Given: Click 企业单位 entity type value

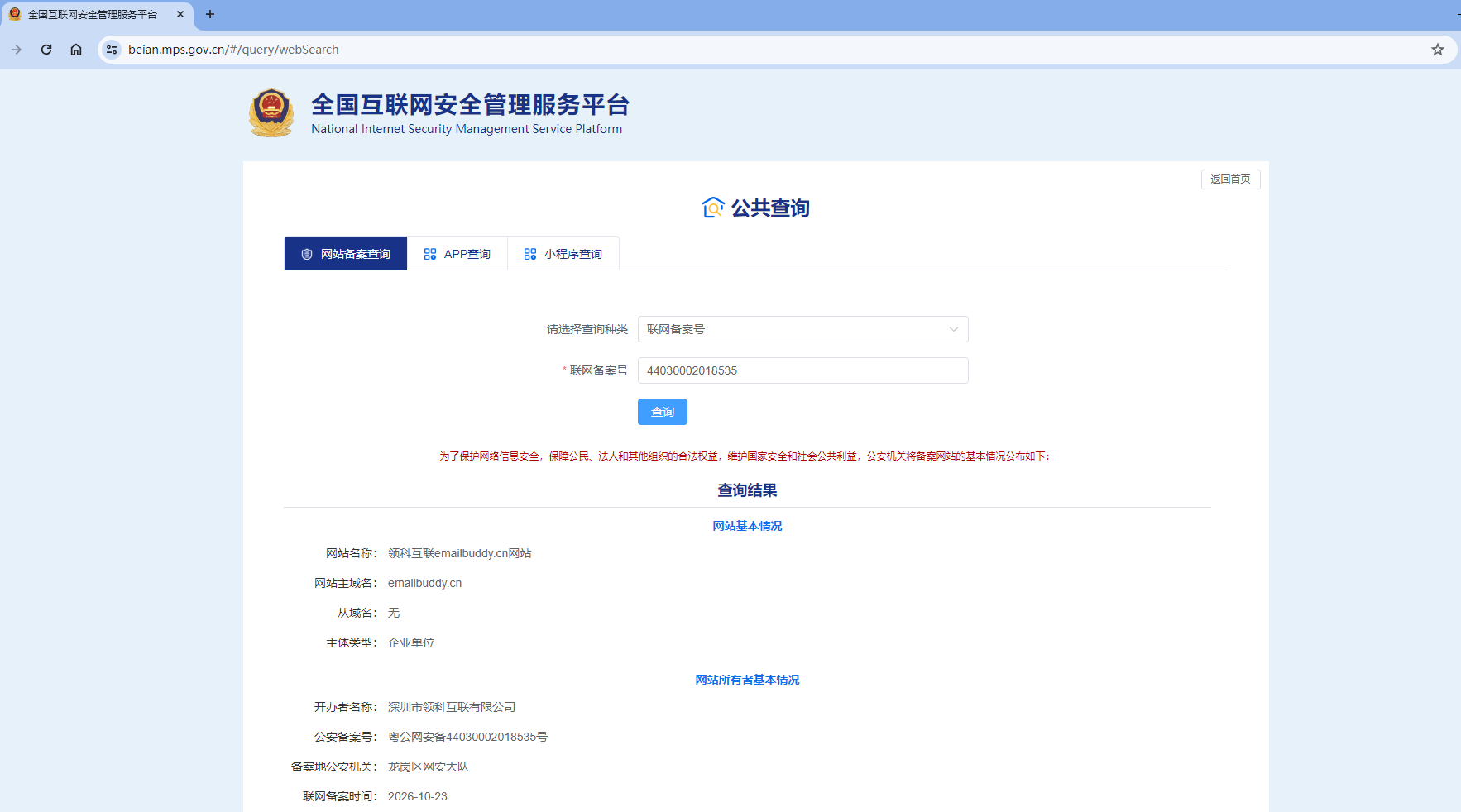Looking at the screenshot, I should [411, 642].
